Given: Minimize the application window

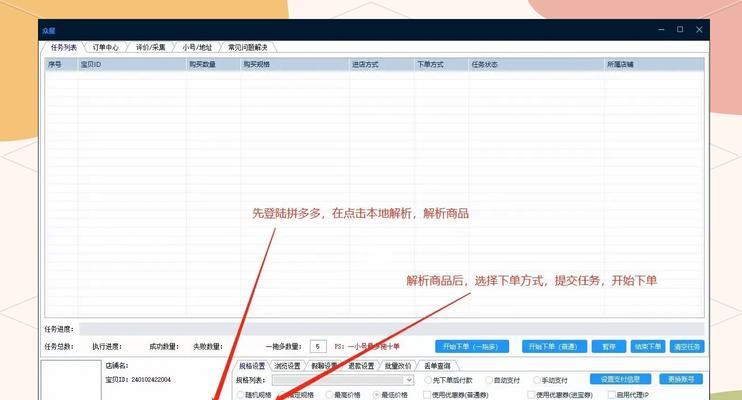Looking at the screenshot, I should tap(661, 29).
